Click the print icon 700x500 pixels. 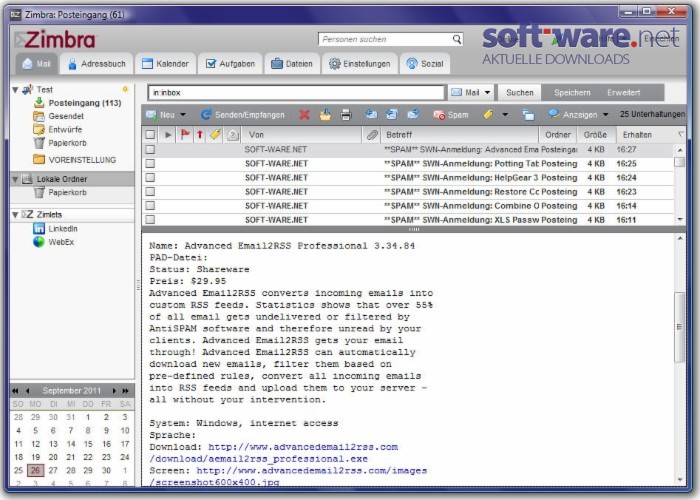(x=346, y=115)
